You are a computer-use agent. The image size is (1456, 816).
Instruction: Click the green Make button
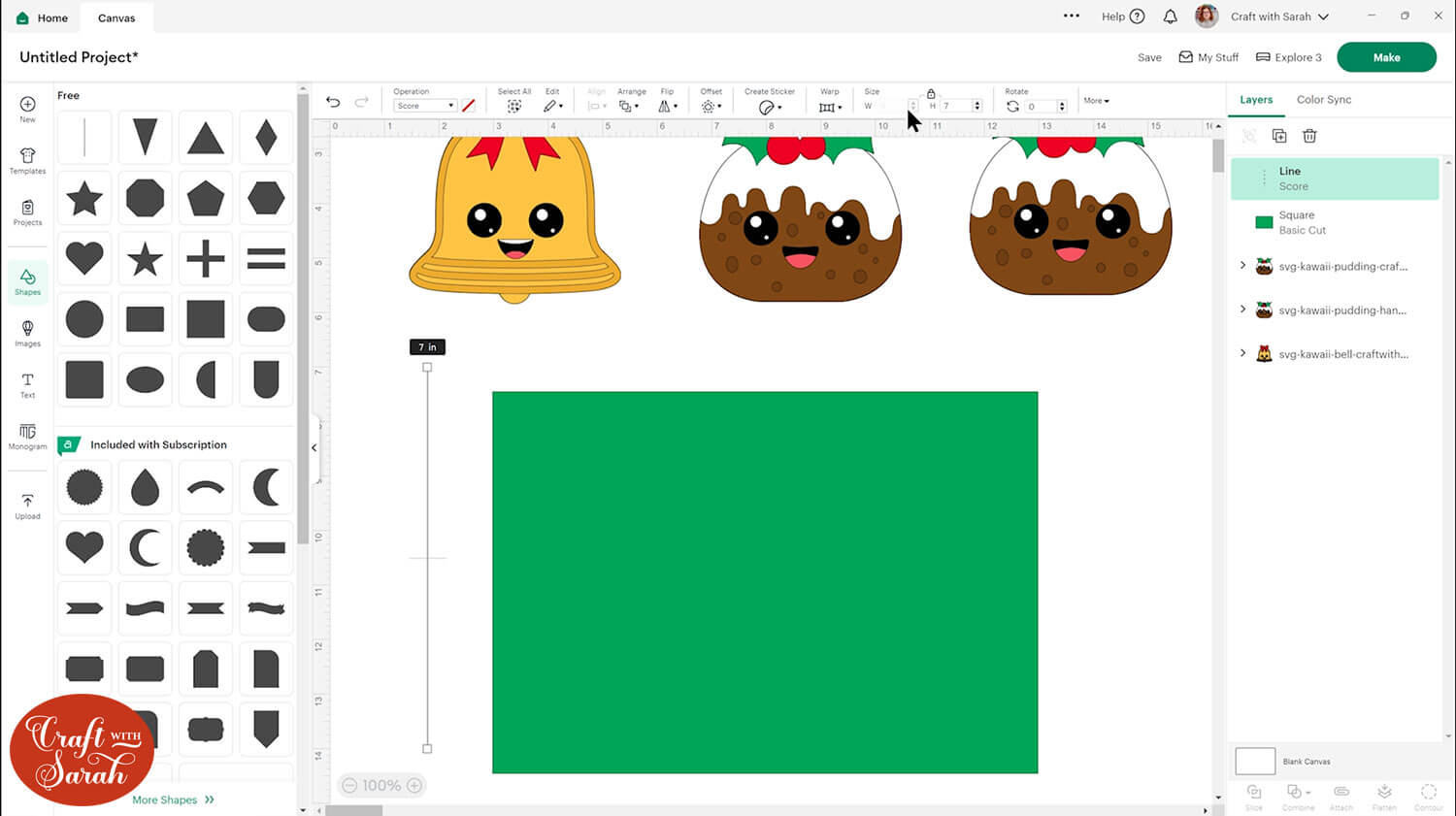1385,57
